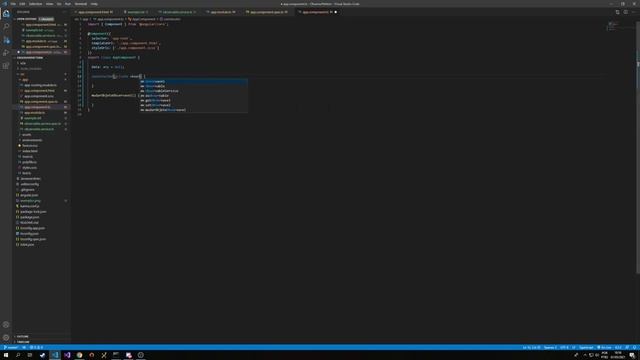This screenshot has height=360, width=640.
Task: Click the UTF-8 encoding in status bar
Action: click(x=564, y=348)
